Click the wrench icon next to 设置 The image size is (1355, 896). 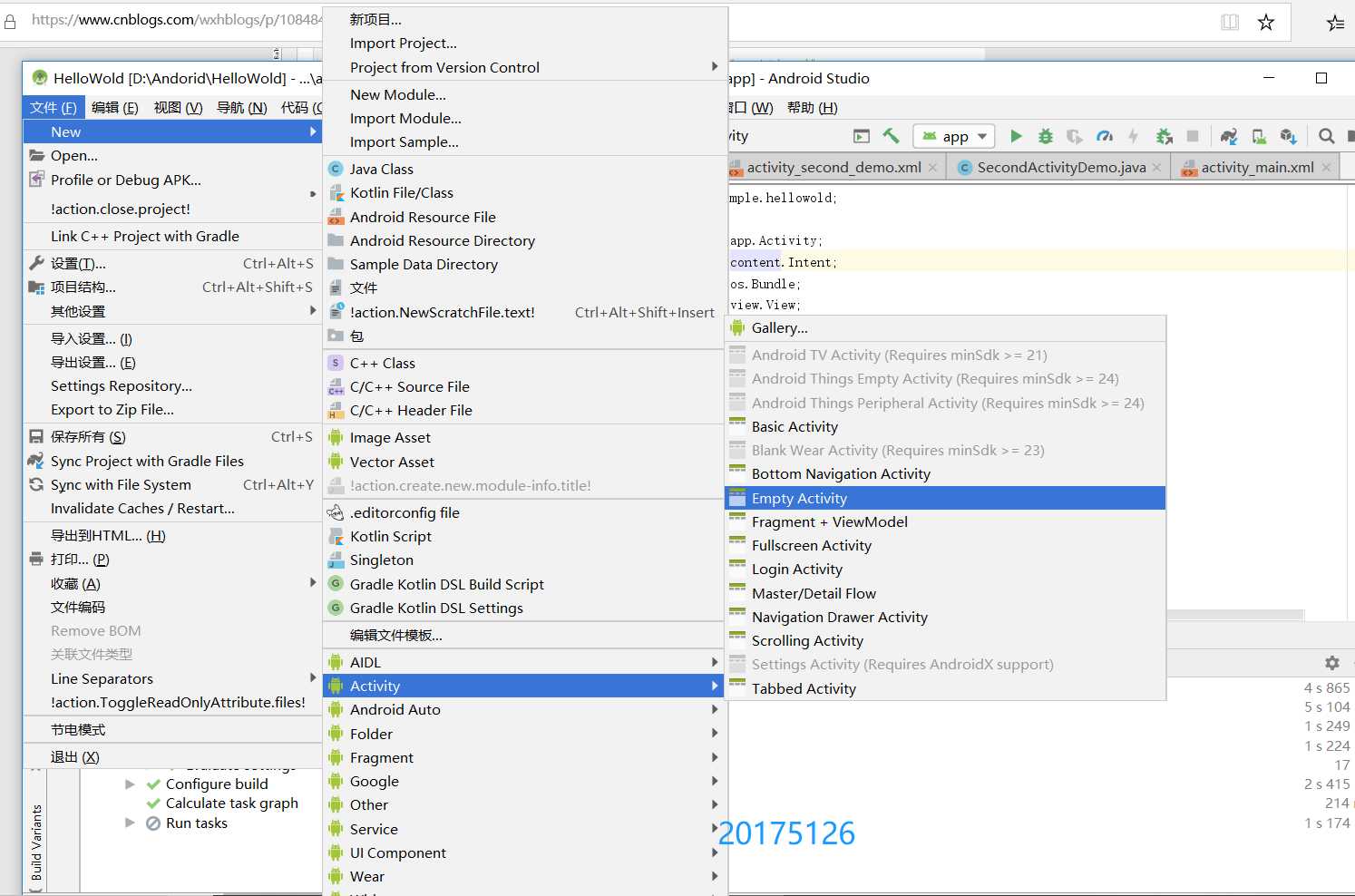pos(36,263)
